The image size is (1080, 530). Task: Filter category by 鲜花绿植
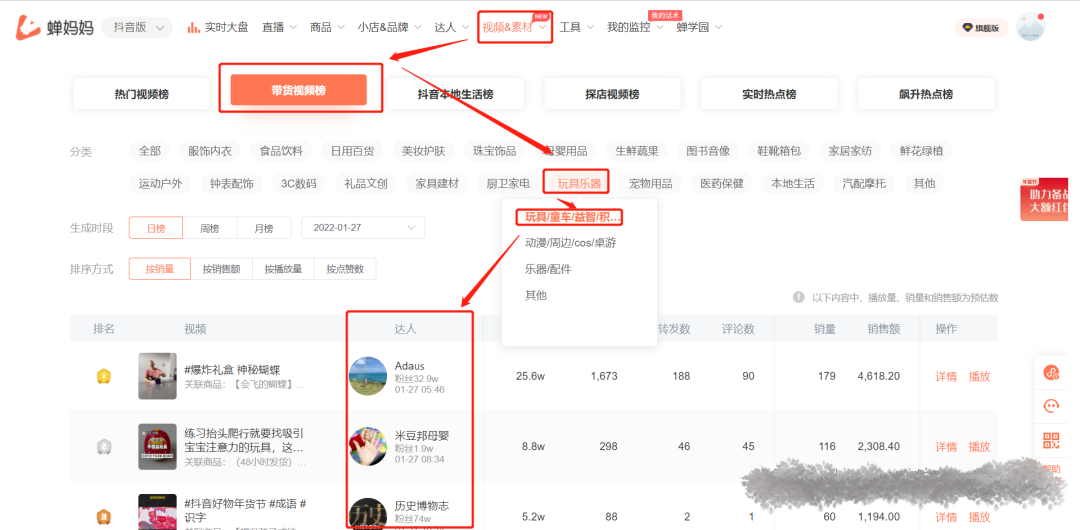(922, 151)
